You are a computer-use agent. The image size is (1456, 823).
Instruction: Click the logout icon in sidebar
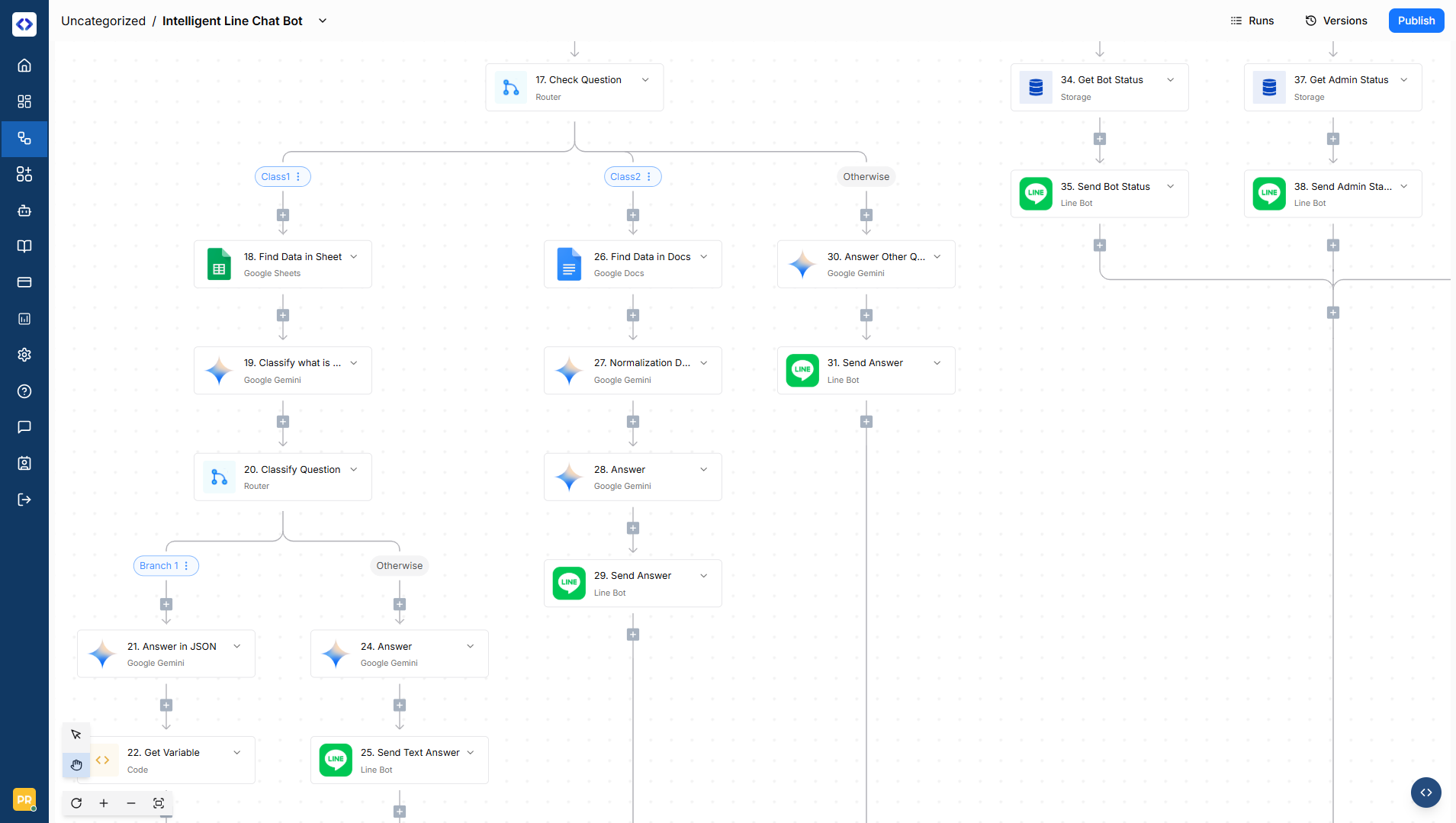pyautogui.click(x=24, y=500)
